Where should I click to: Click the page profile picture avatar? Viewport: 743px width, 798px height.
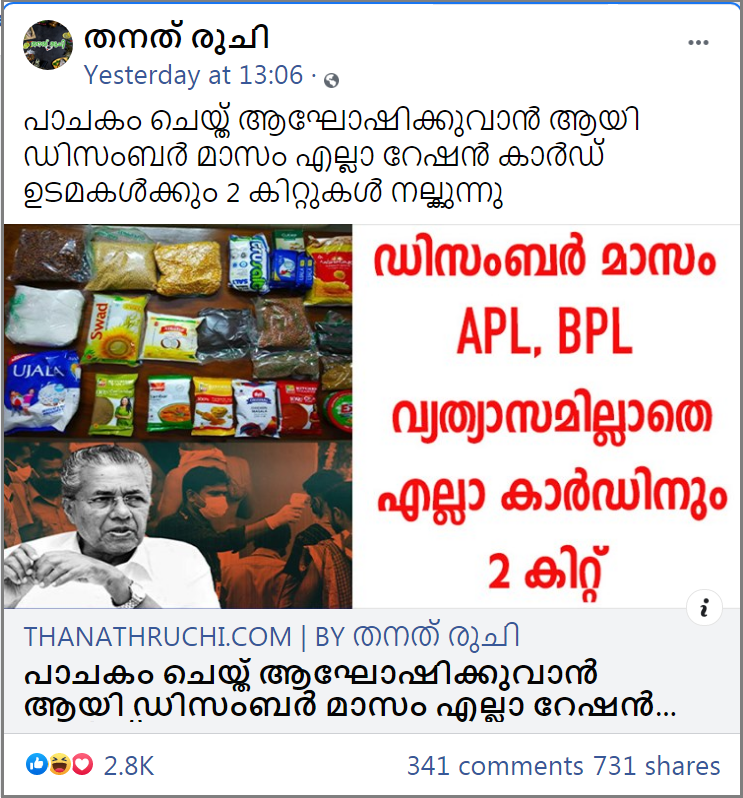[47, 45]
